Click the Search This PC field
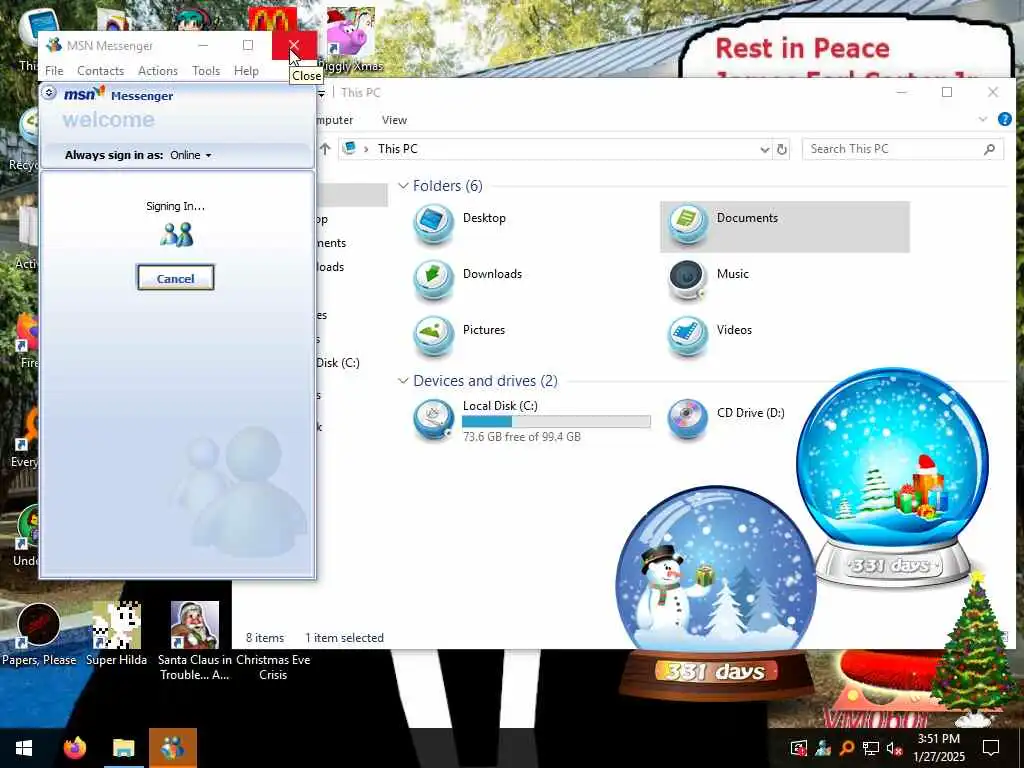1024x768 pixels. (903, 149)
